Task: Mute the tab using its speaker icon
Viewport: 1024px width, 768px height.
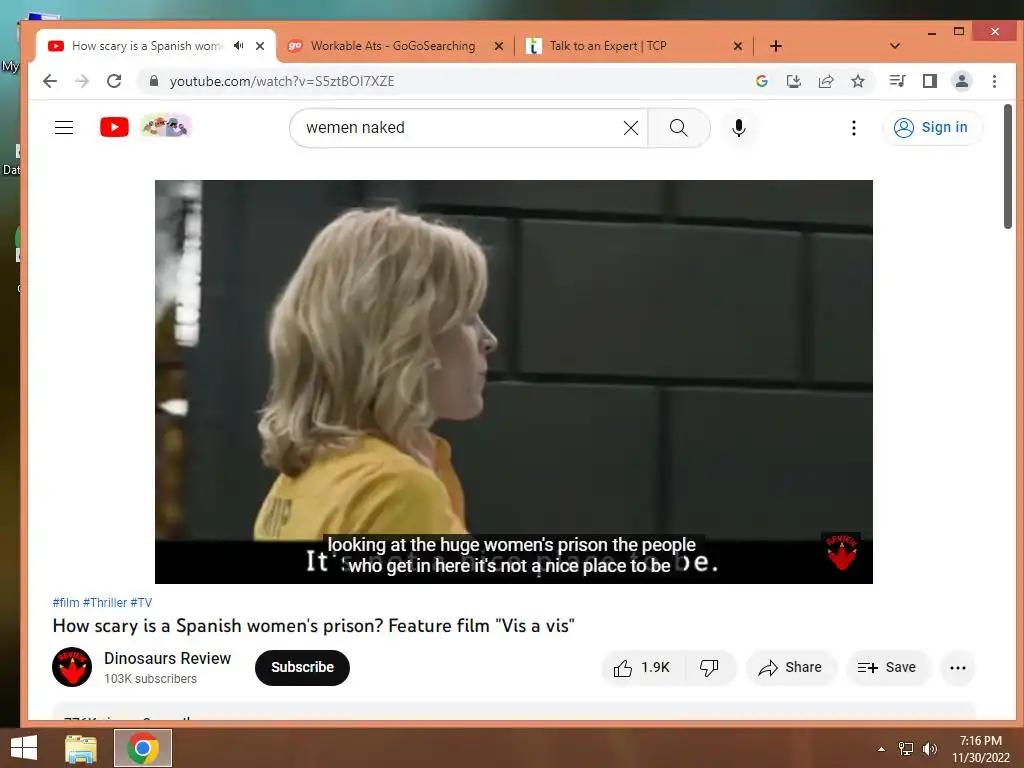Action: click(238, 46)
